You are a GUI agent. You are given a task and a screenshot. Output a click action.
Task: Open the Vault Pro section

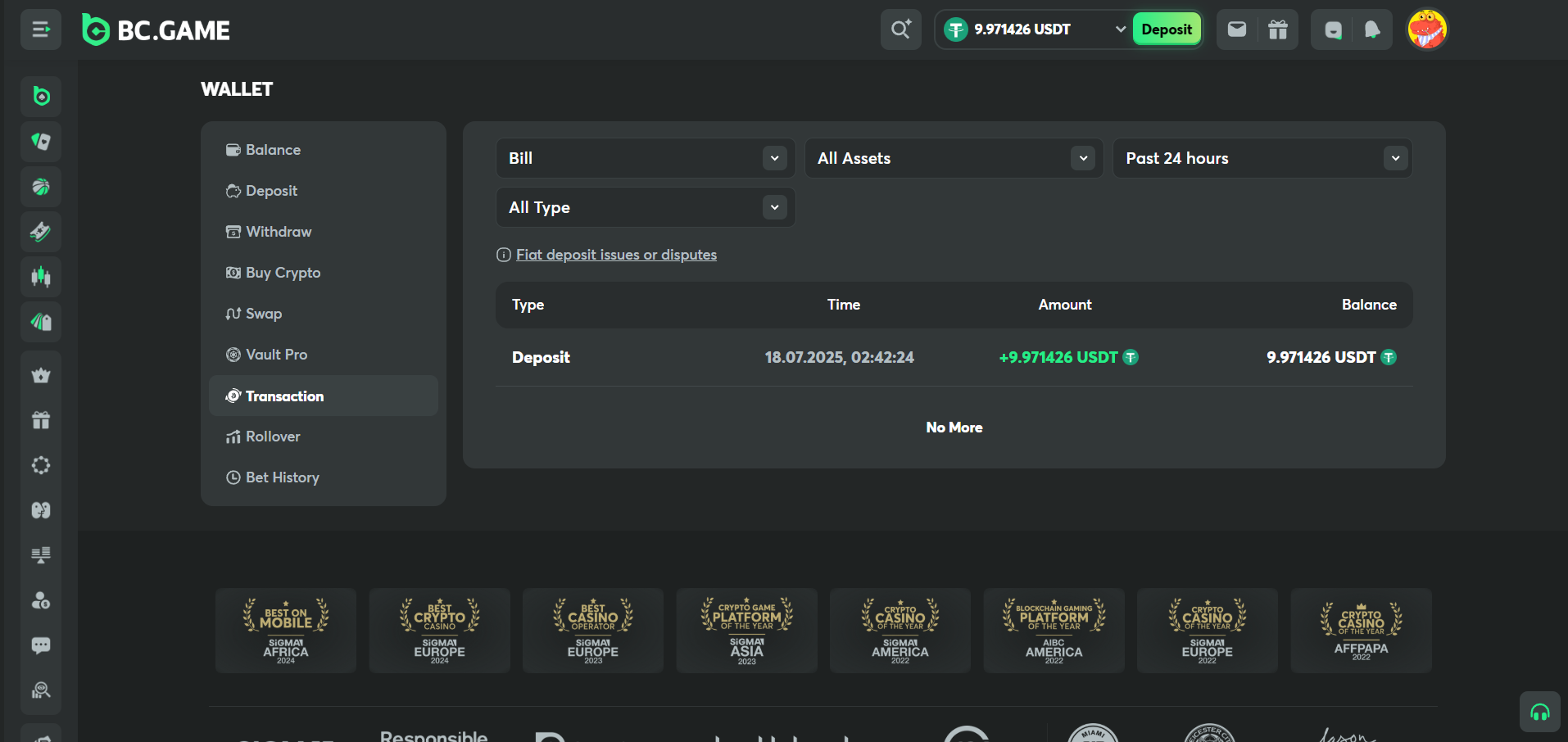[324, 355]
